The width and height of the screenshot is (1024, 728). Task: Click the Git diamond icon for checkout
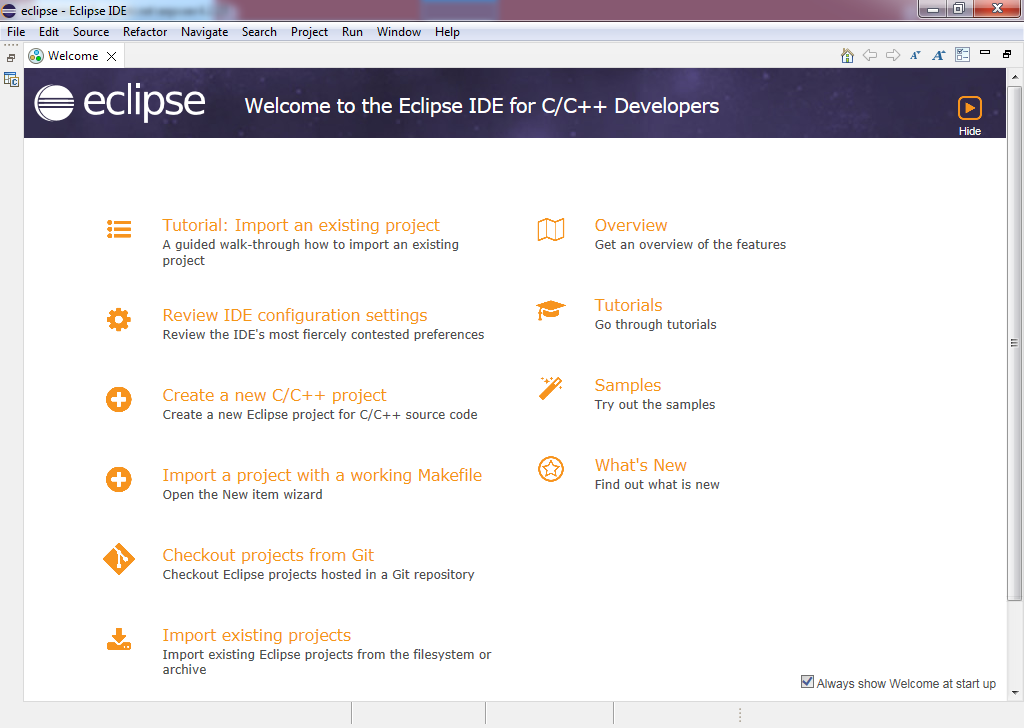click(x=119, y=559)
